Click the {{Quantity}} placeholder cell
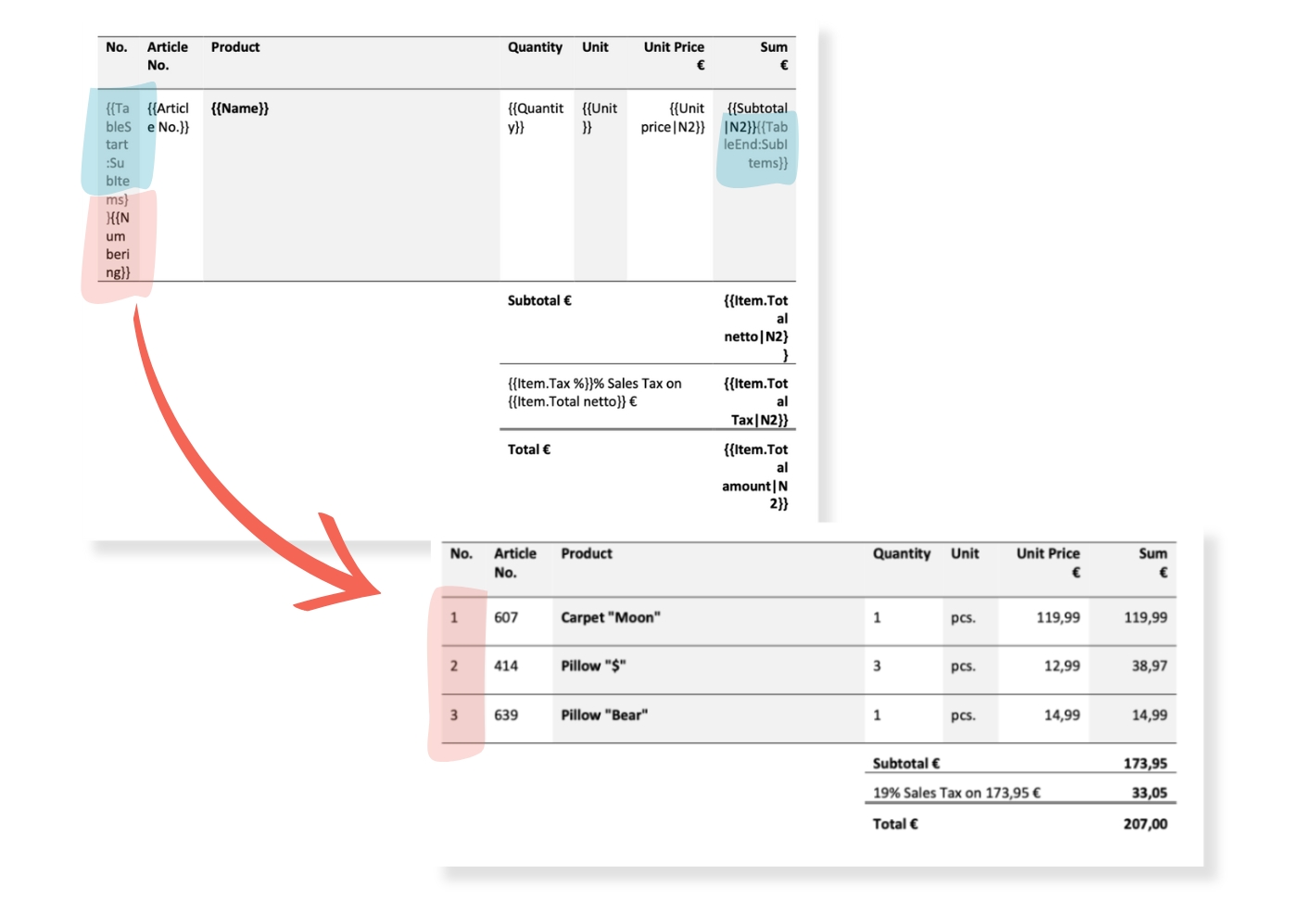The height and width of the screenshot is (899, 1316). pos(535,118)
